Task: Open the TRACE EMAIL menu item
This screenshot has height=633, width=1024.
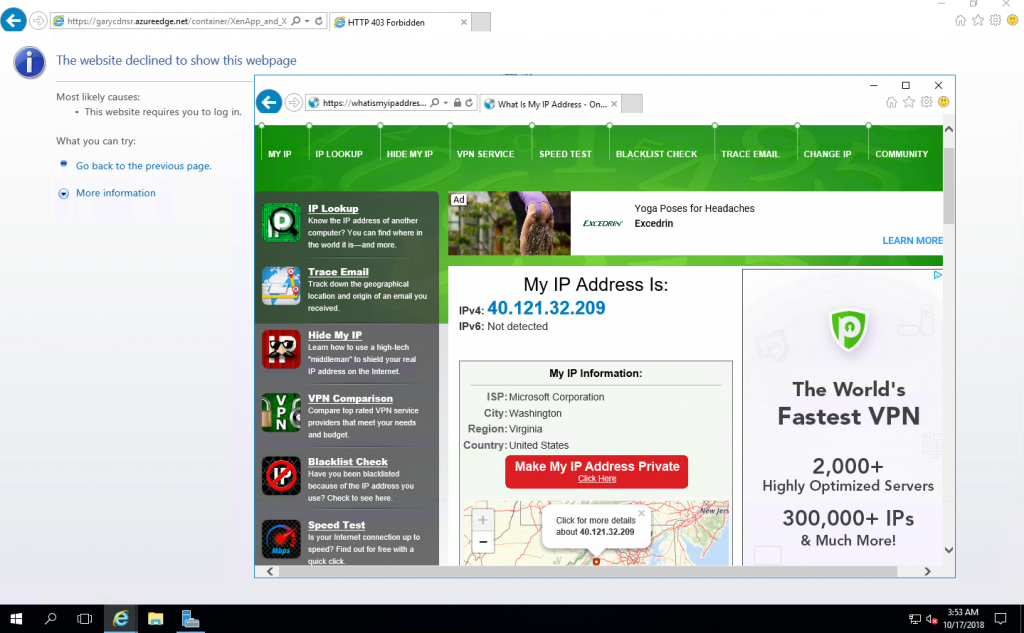Action: click(x=750, y=154)
